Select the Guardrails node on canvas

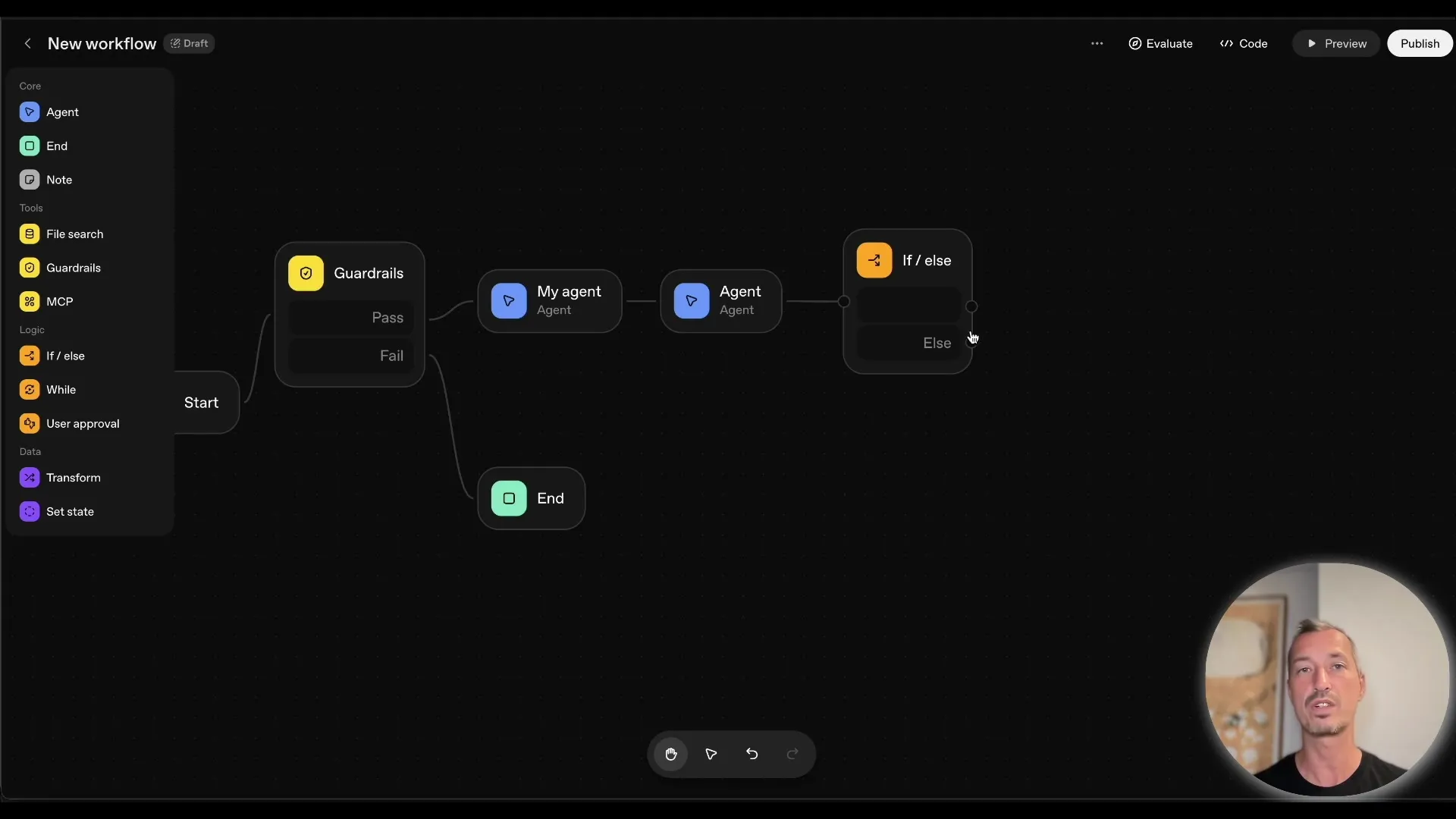[x=350, y=273]
